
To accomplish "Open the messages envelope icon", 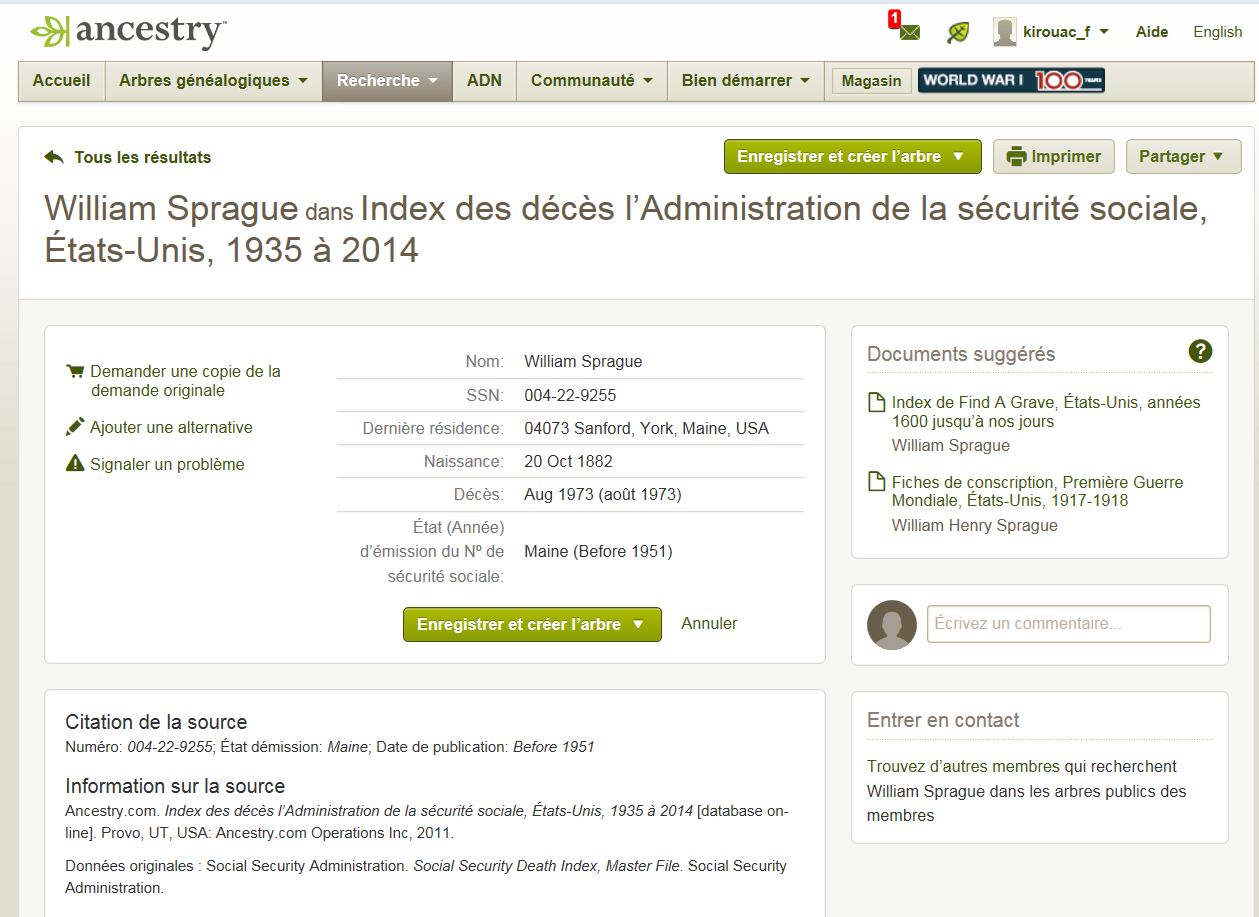I will pos(909,32).
